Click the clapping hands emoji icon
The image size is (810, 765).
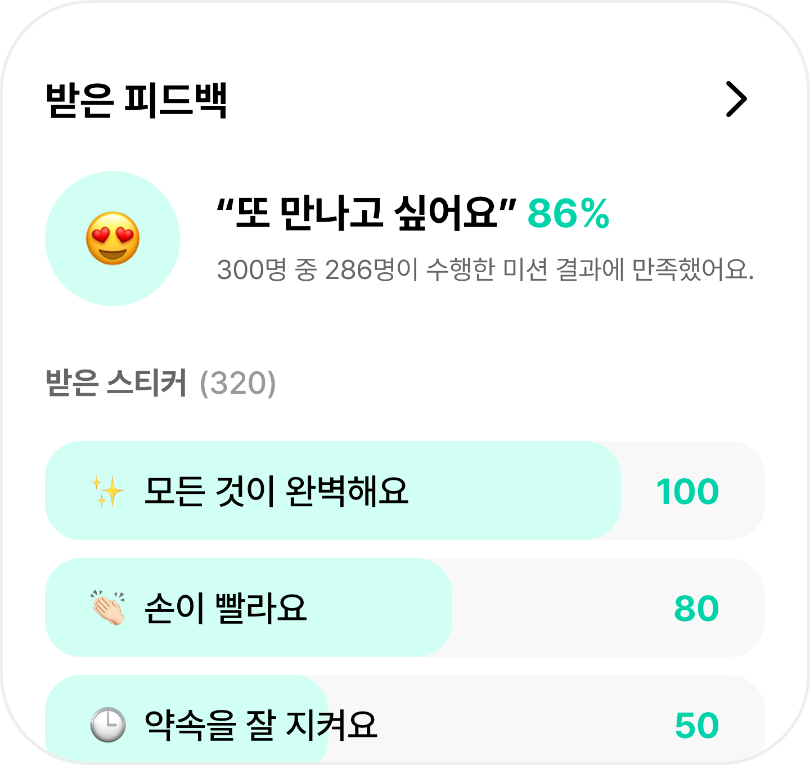pyautogui.click(x=107, y=608)
